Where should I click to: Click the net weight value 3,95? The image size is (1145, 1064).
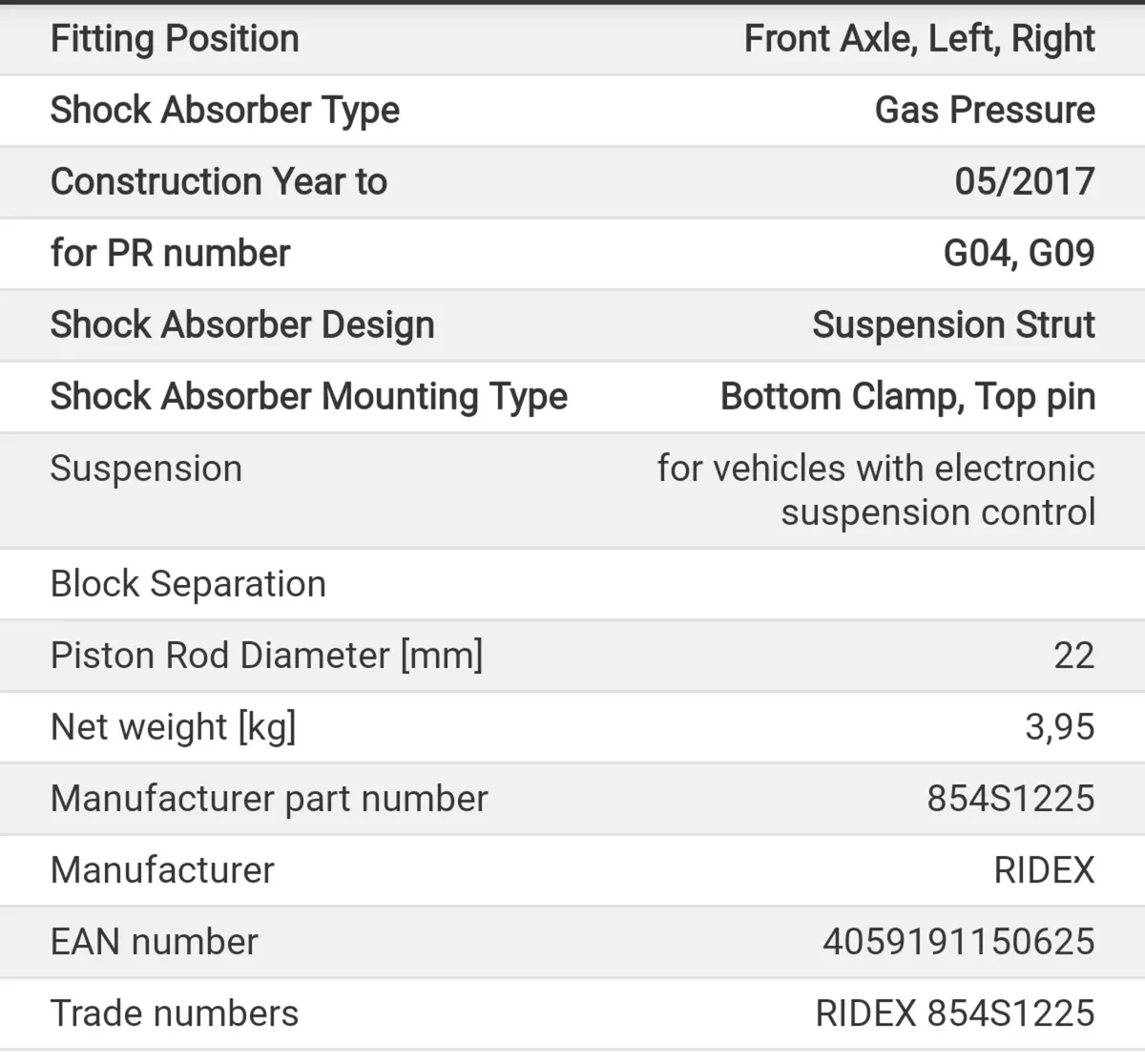click(1059, 727)
